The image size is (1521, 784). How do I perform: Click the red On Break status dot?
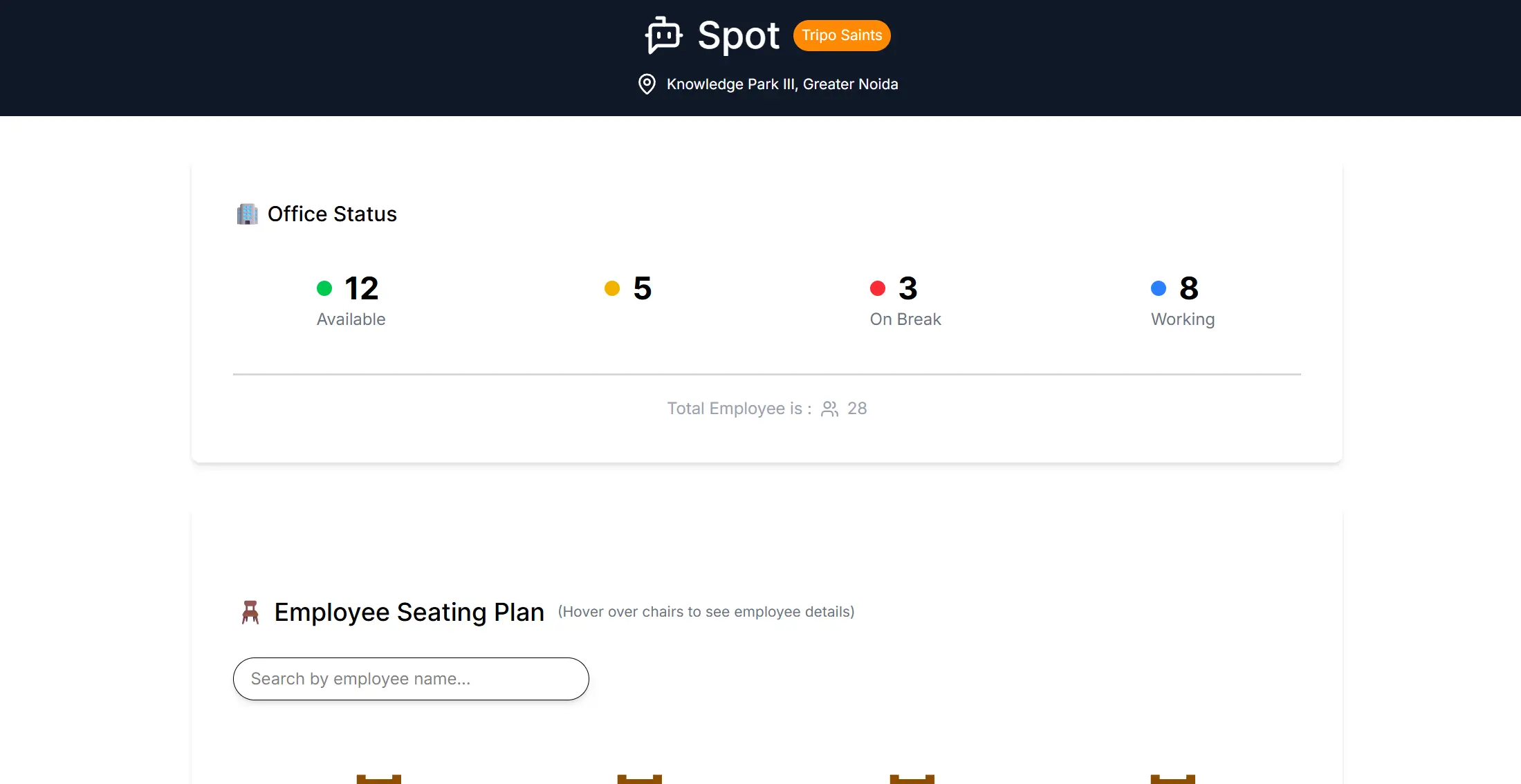click(878, 288)
